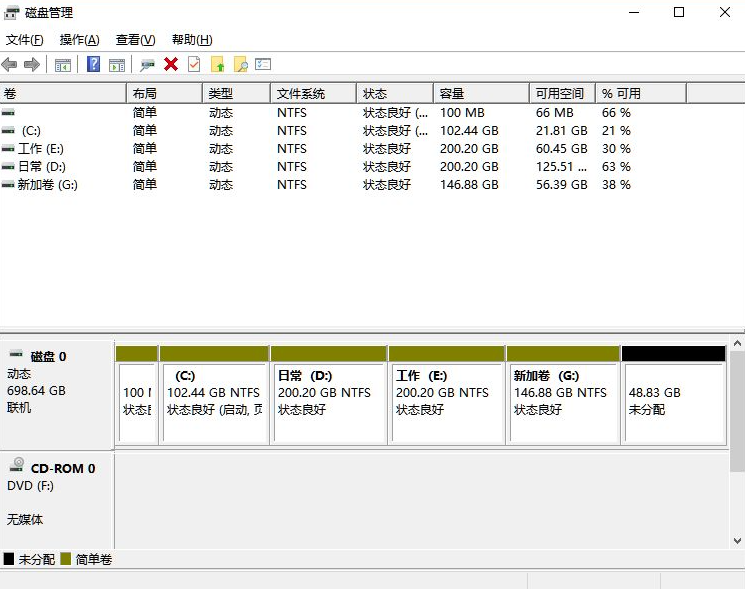Open the 操作(A) menu
This screenshot has width=745, height=589.
79,40
